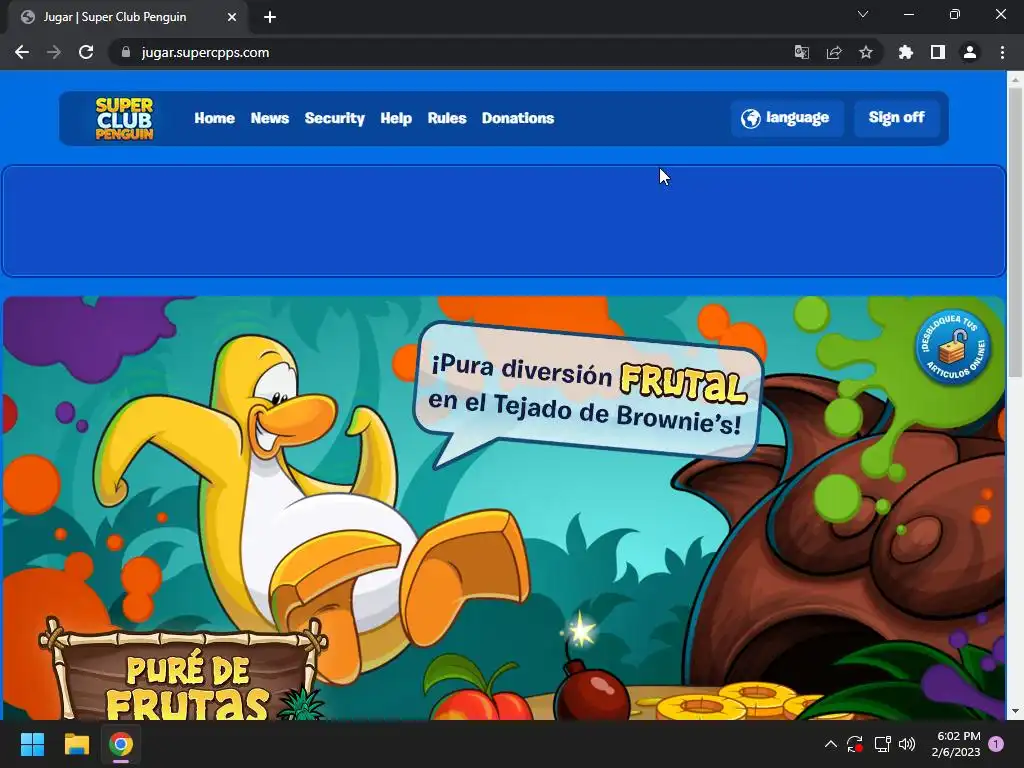This screenshot has width=1024, height=768.
Task: Show hidden system tray icons
Action: [831, 744]
